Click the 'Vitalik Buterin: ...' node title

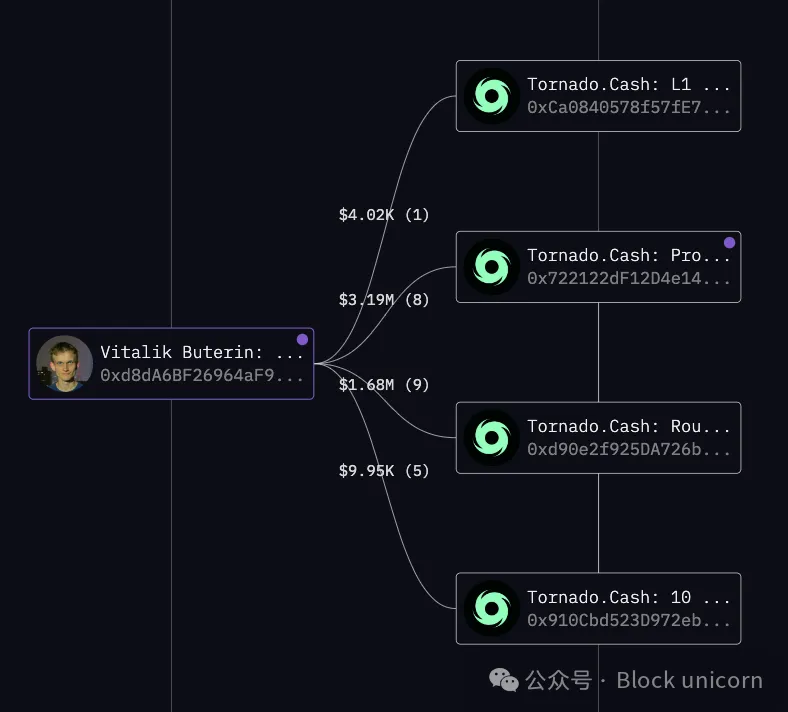point(202,352)
